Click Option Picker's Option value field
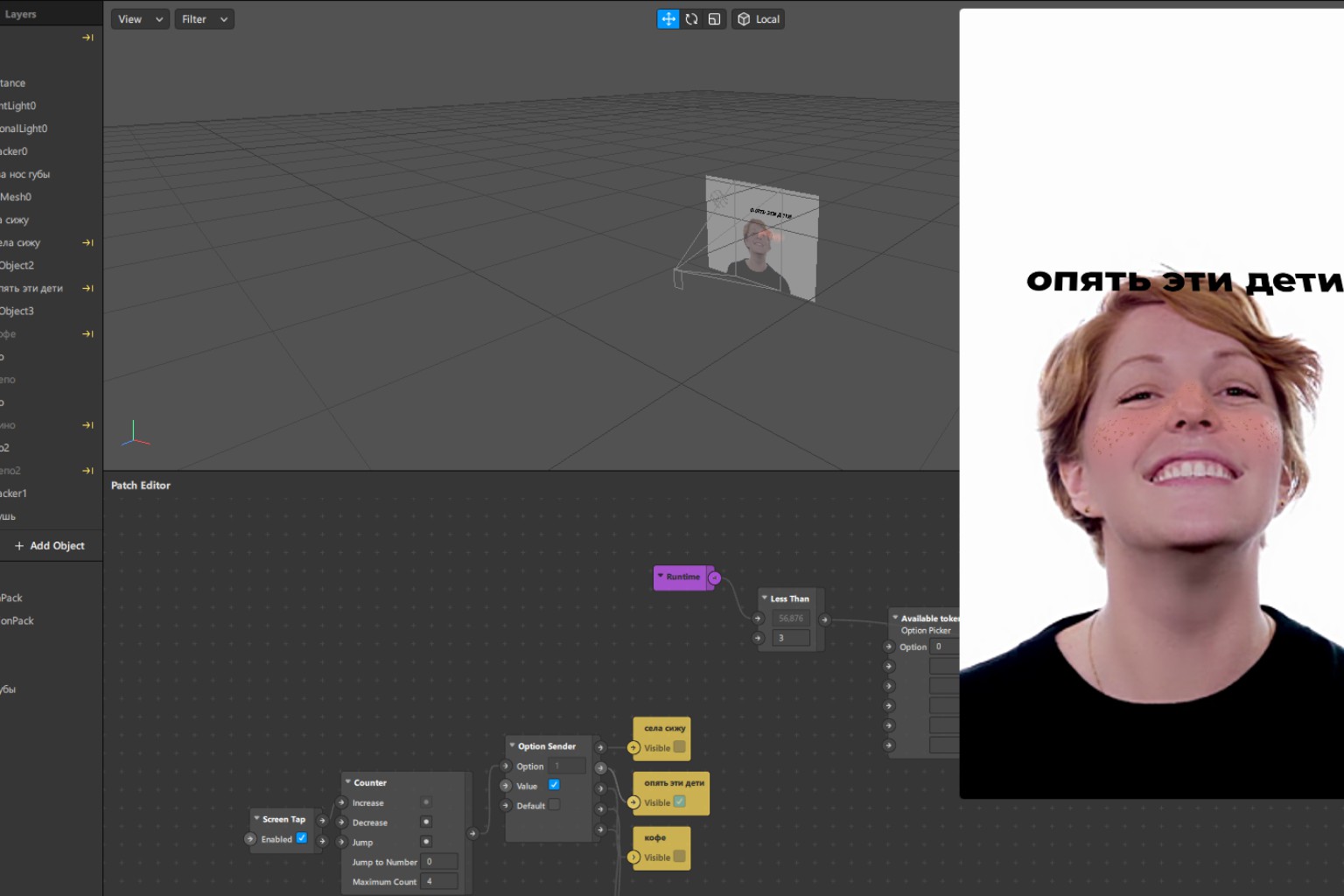 pyautogui.click(x=945, y=647)
